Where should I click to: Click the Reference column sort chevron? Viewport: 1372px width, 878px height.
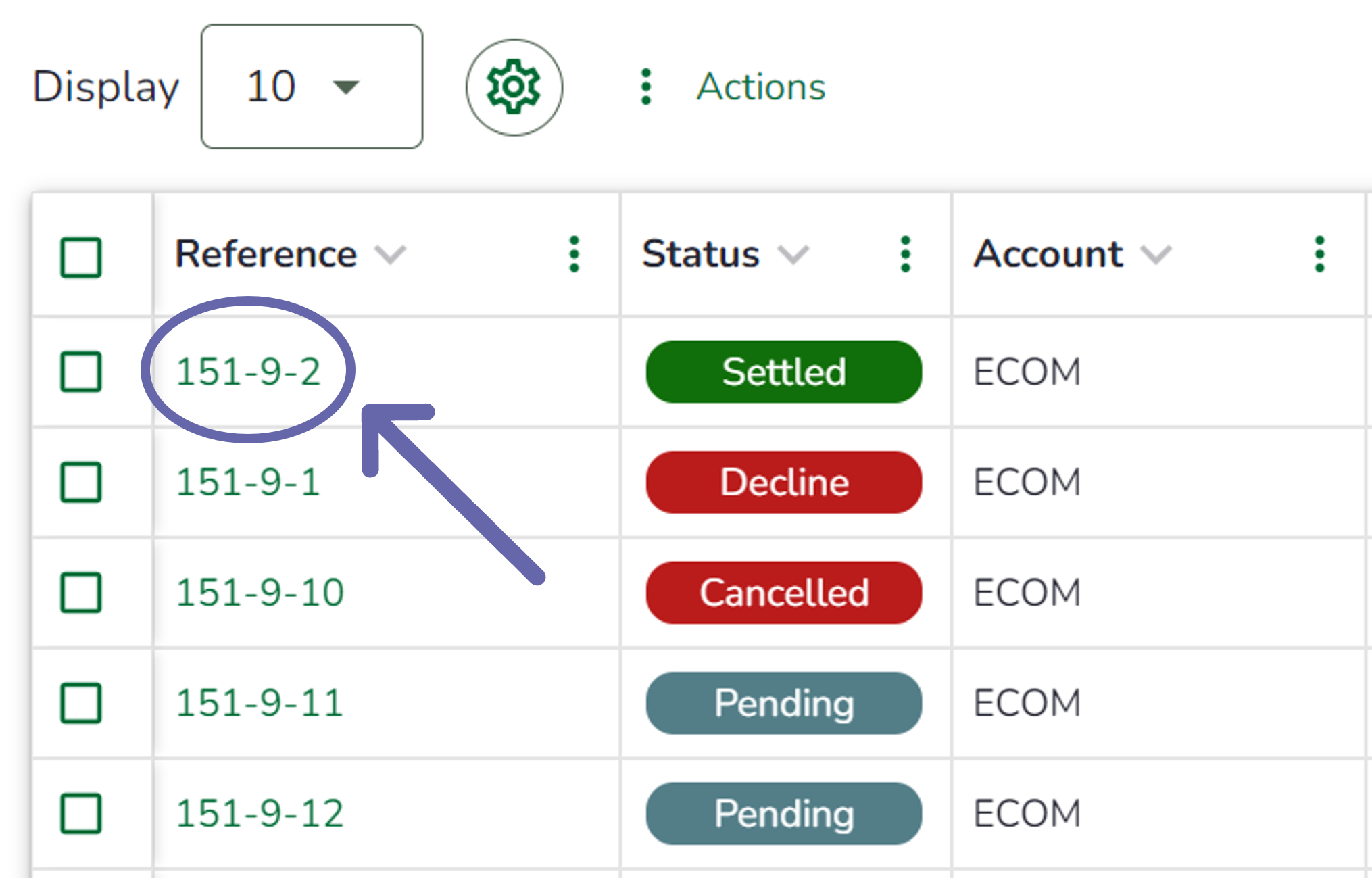391,255
